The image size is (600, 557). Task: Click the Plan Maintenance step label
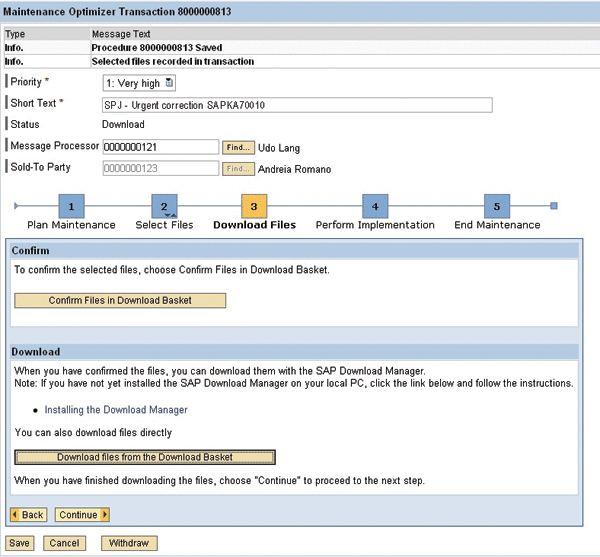[x=71, y=225]
